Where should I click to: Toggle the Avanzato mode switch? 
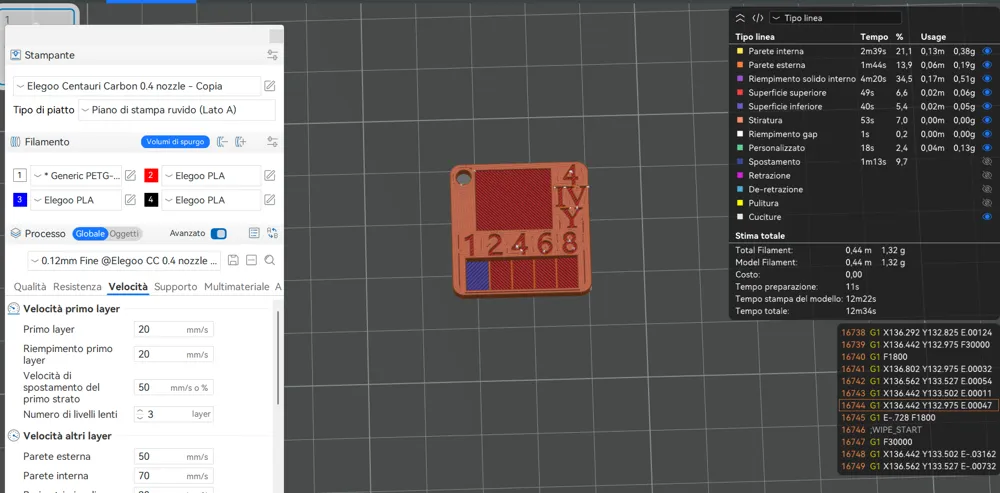pyautogui.click(x=218, y=233)
